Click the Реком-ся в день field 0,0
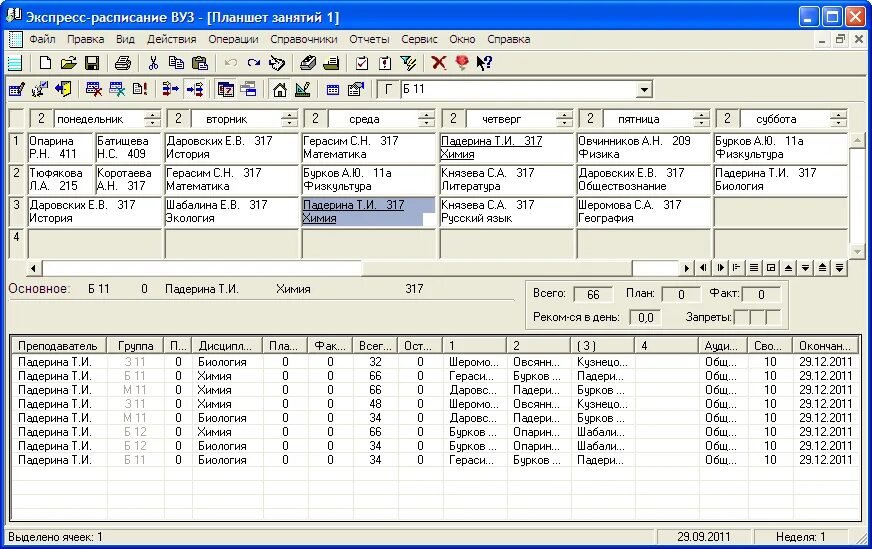 click(x=645, y=318)
